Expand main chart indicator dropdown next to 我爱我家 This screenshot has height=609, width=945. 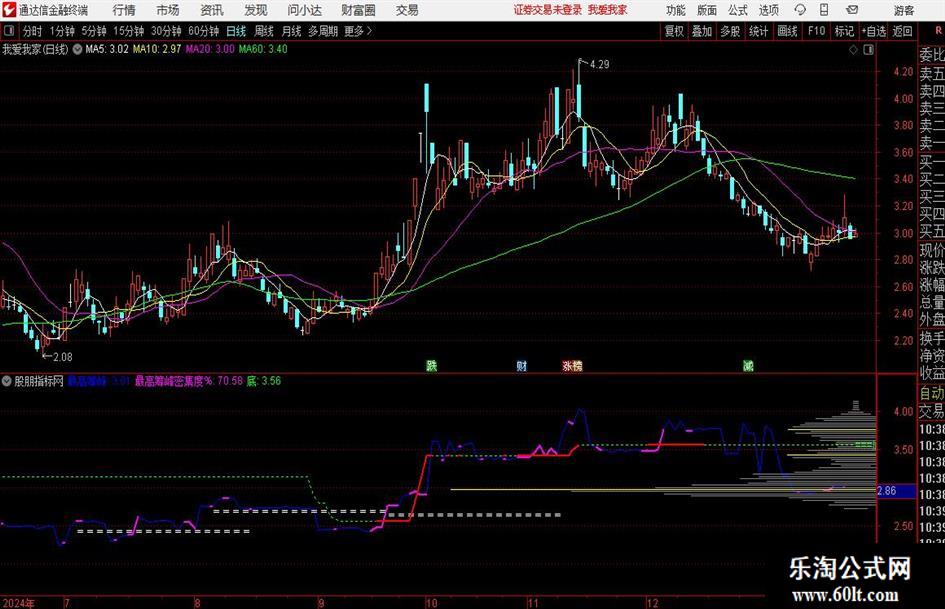77,49
